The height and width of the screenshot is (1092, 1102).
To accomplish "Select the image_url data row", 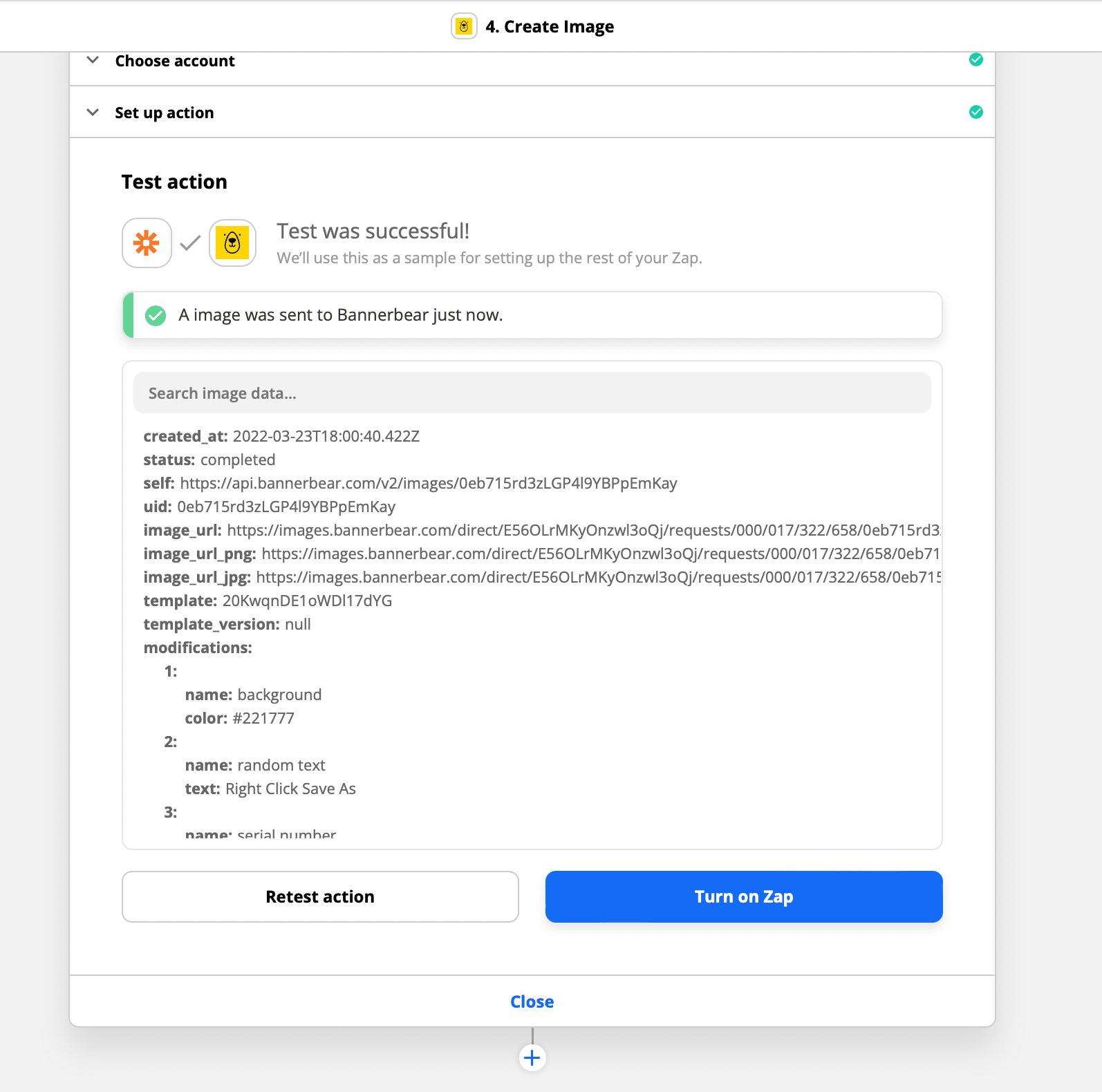I will 539,530.
